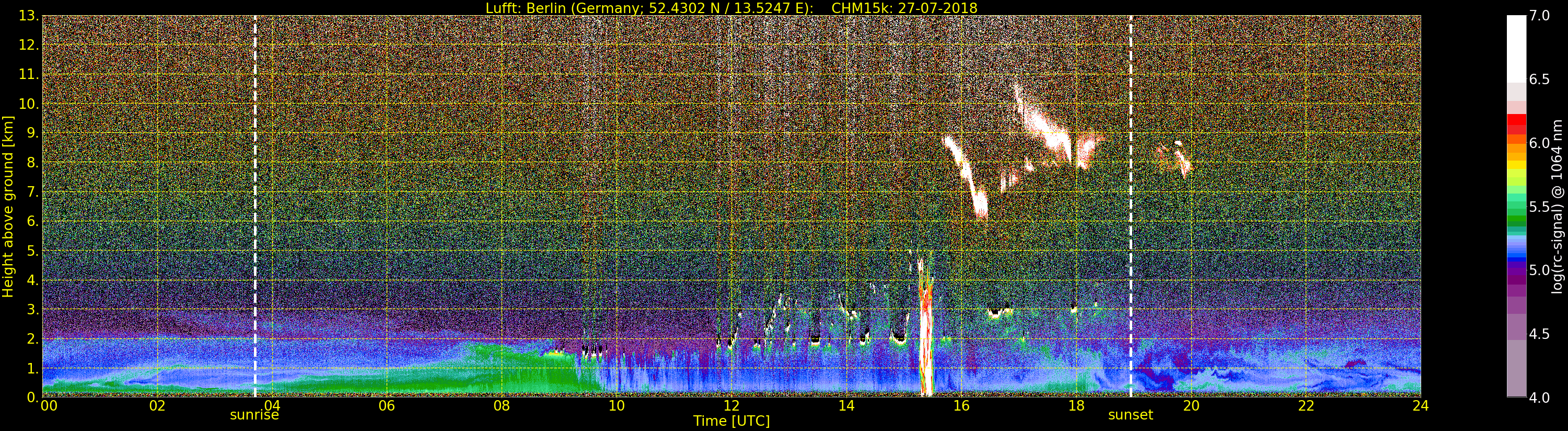Click the date "27-07-2018" in the title
Viewport: 1568px width, 431px height.
(937, 8)
